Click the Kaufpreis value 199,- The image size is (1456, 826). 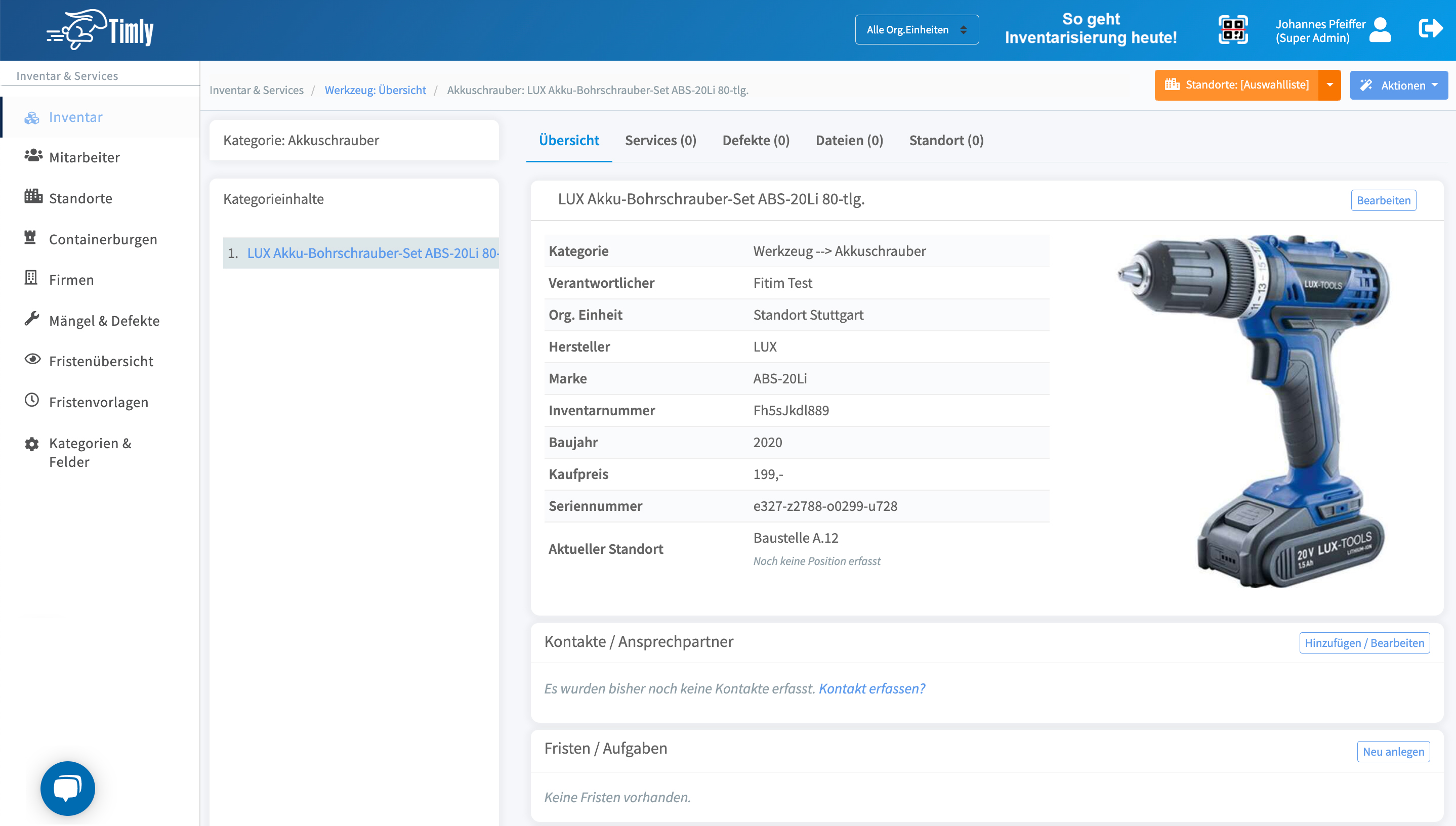[768, 474]
